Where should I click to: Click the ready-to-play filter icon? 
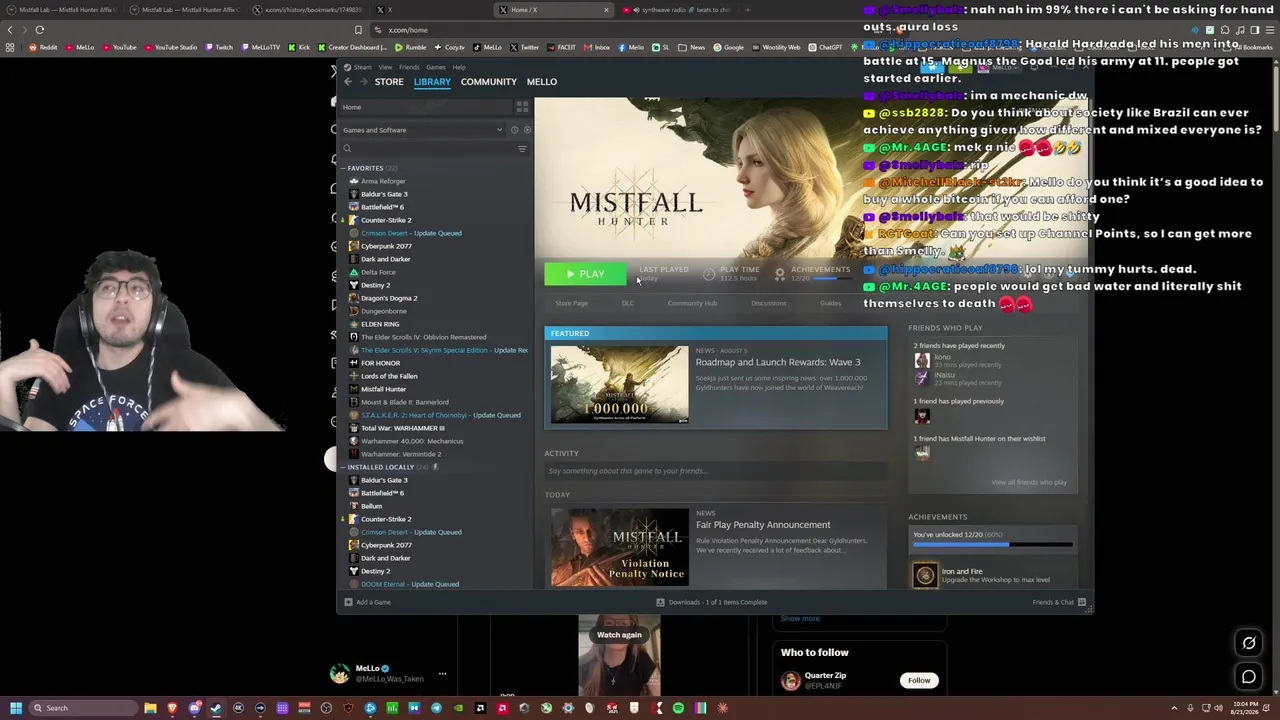(x=527, y=130)
